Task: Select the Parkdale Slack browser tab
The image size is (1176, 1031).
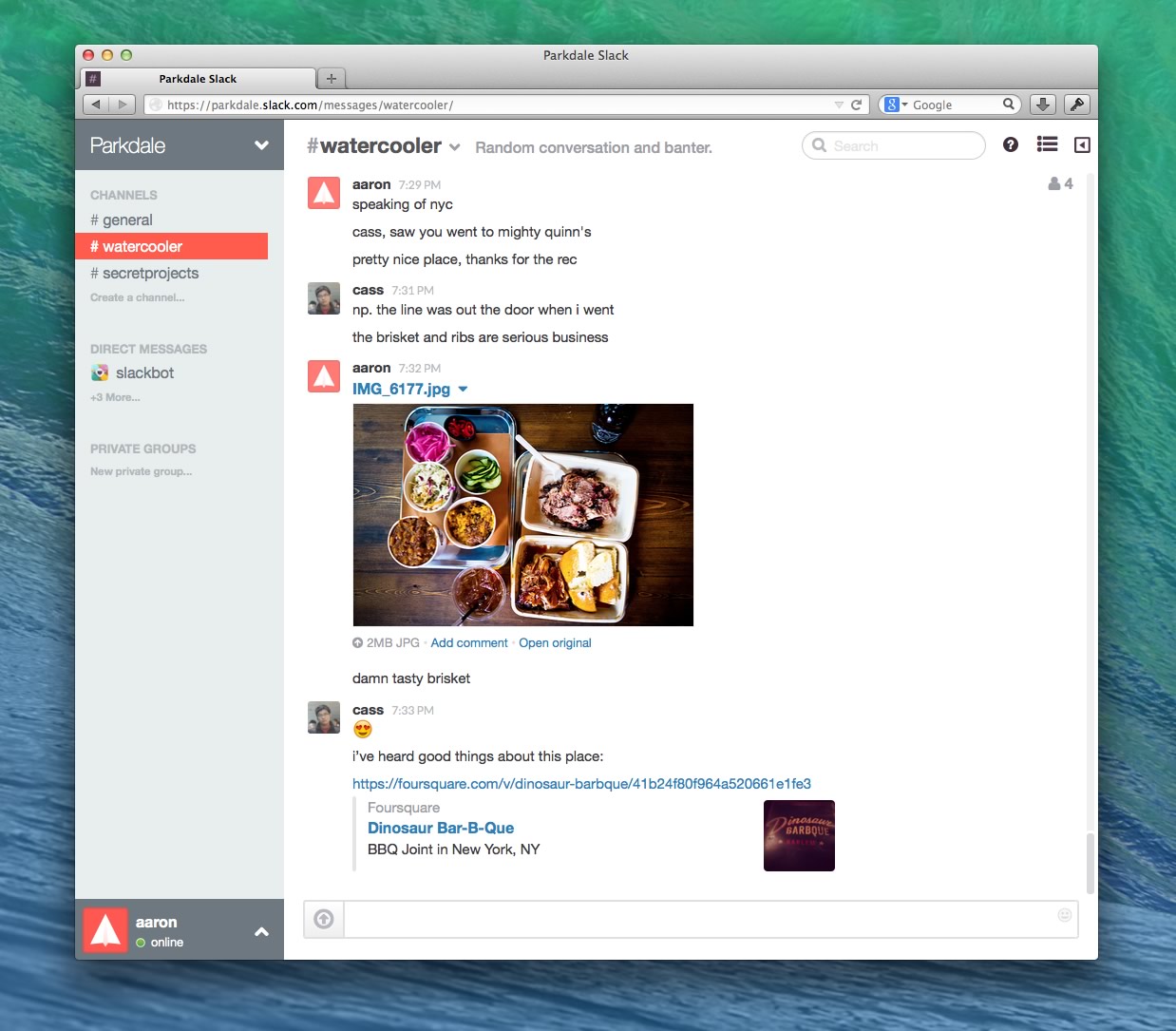Action: coord(199,79)
